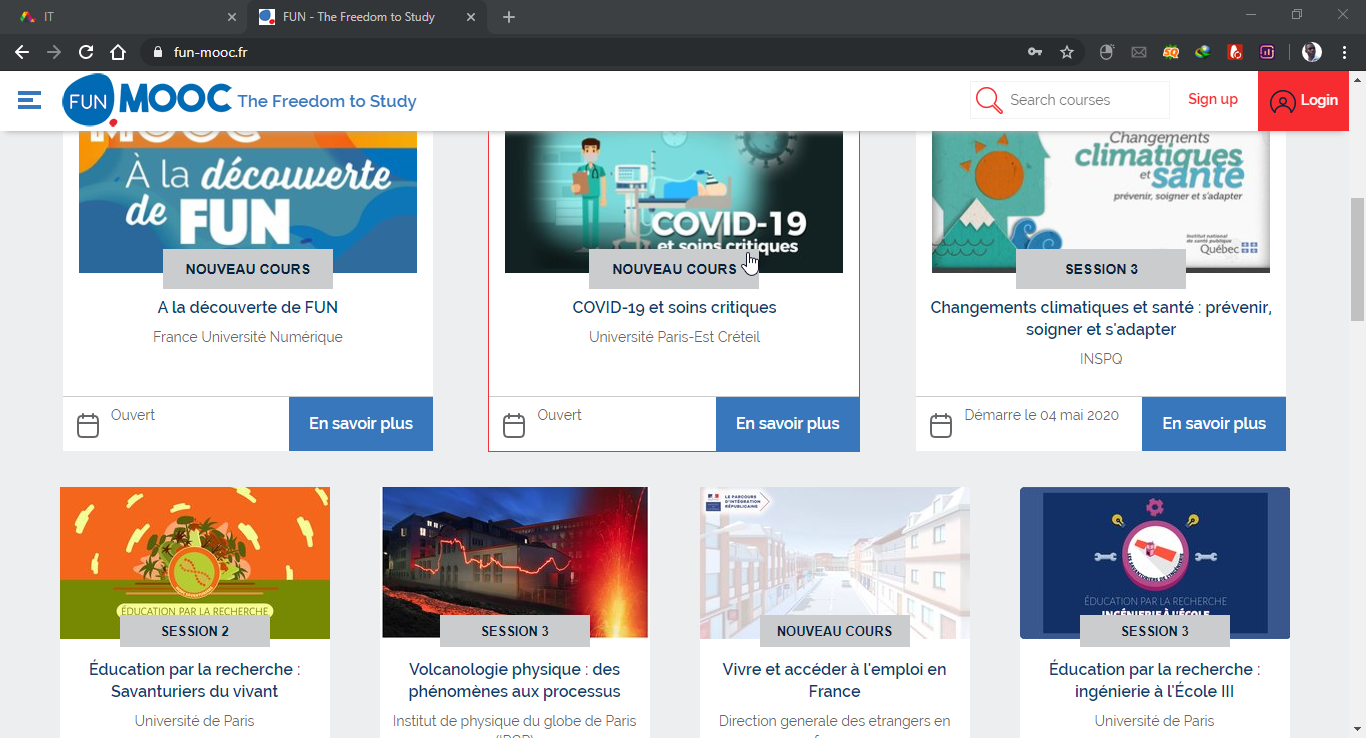1366x738 pixels.
Task: Click the browser forward arrow
Action: tap(54, 52)
